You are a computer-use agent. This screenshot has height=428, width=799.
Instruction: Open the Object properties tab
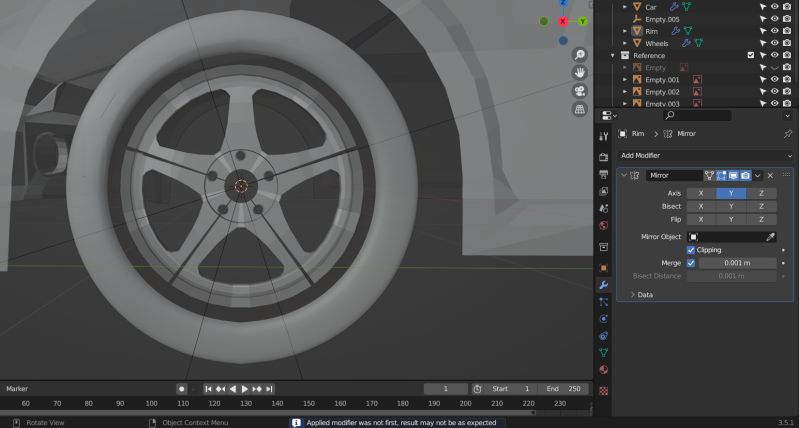(x=603, y=268)
